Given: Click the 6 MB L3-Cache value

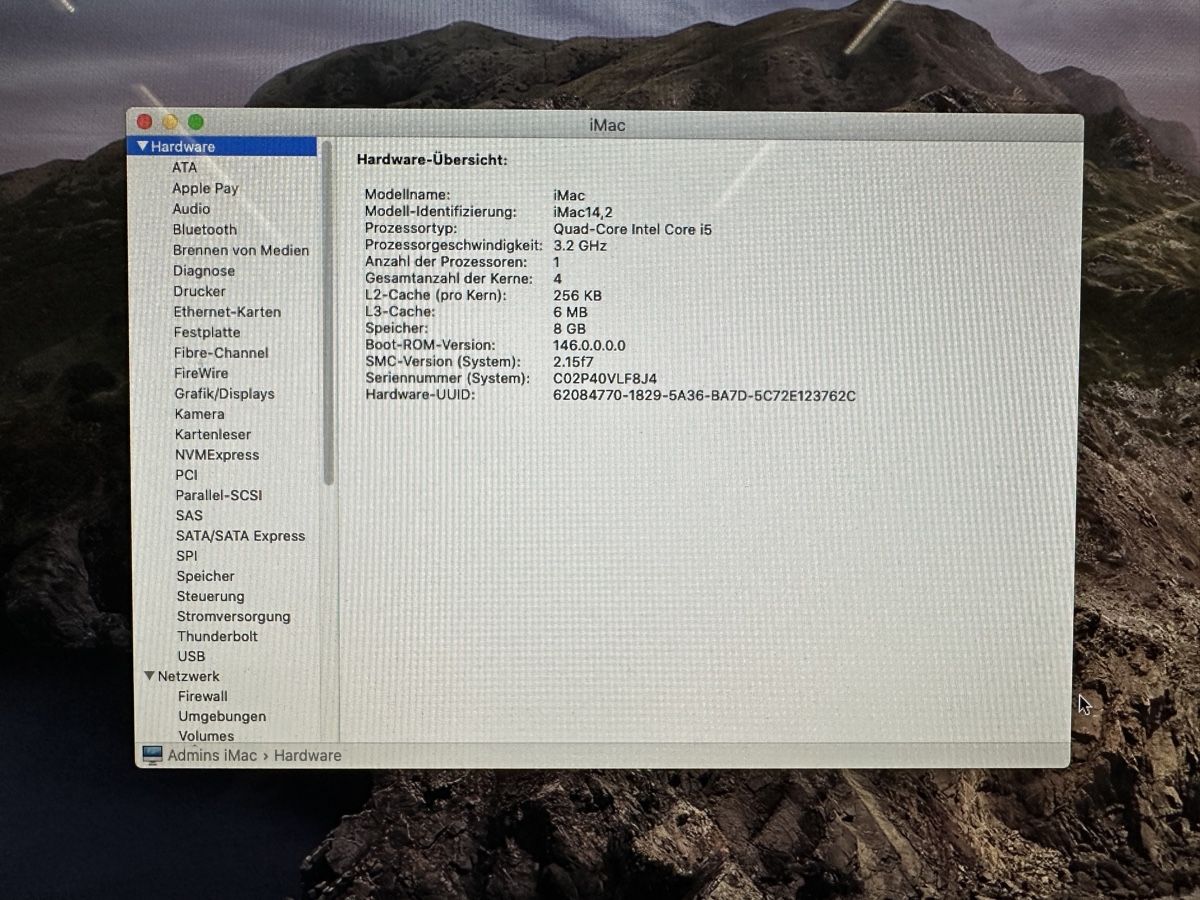Looking at the screenshot, I should click(570, 312).
